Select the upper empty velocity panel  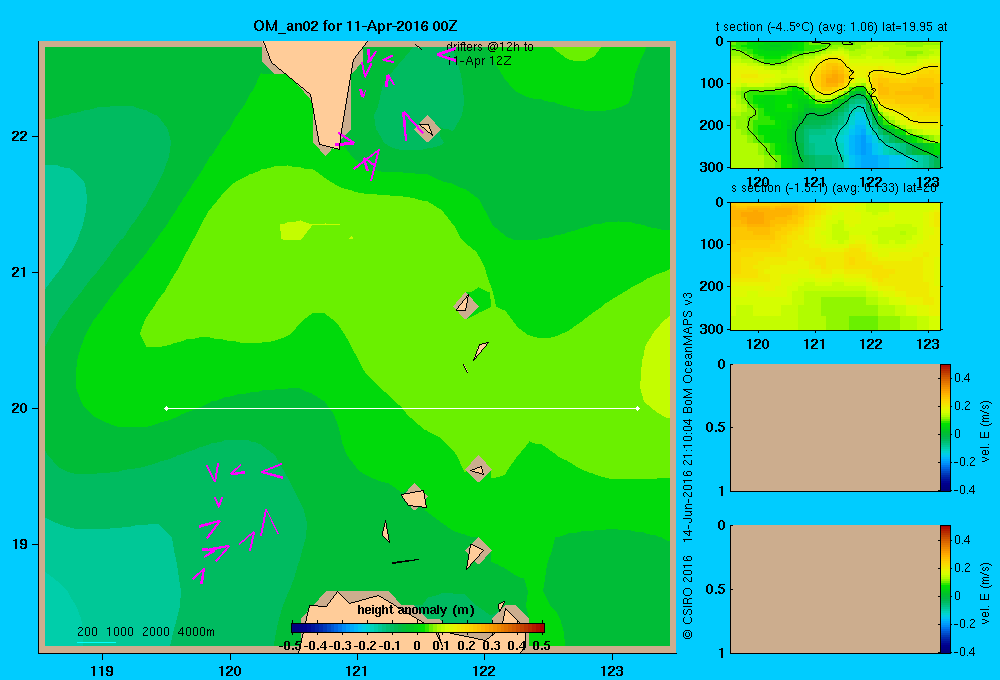835,427
